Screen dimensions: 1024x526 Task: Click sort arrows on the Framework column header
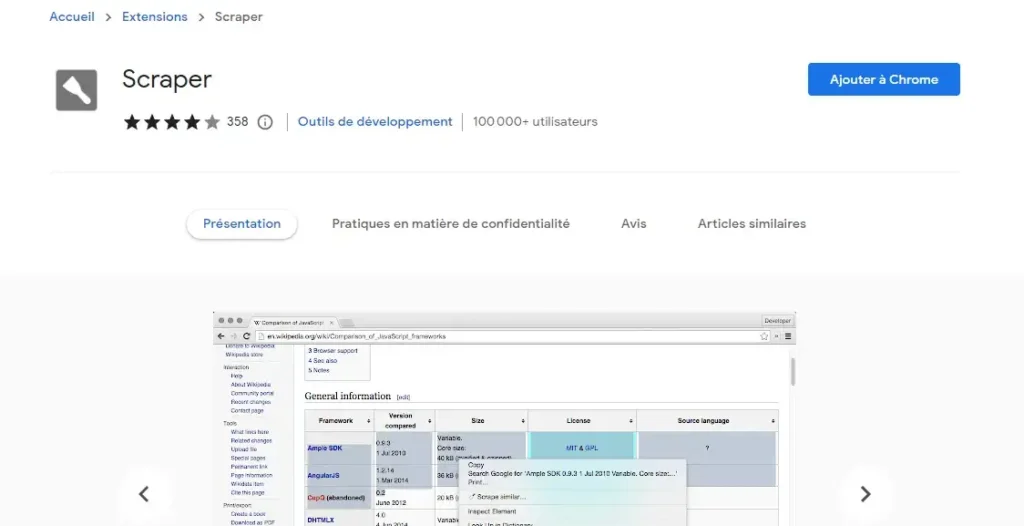(x=367, y=421)
